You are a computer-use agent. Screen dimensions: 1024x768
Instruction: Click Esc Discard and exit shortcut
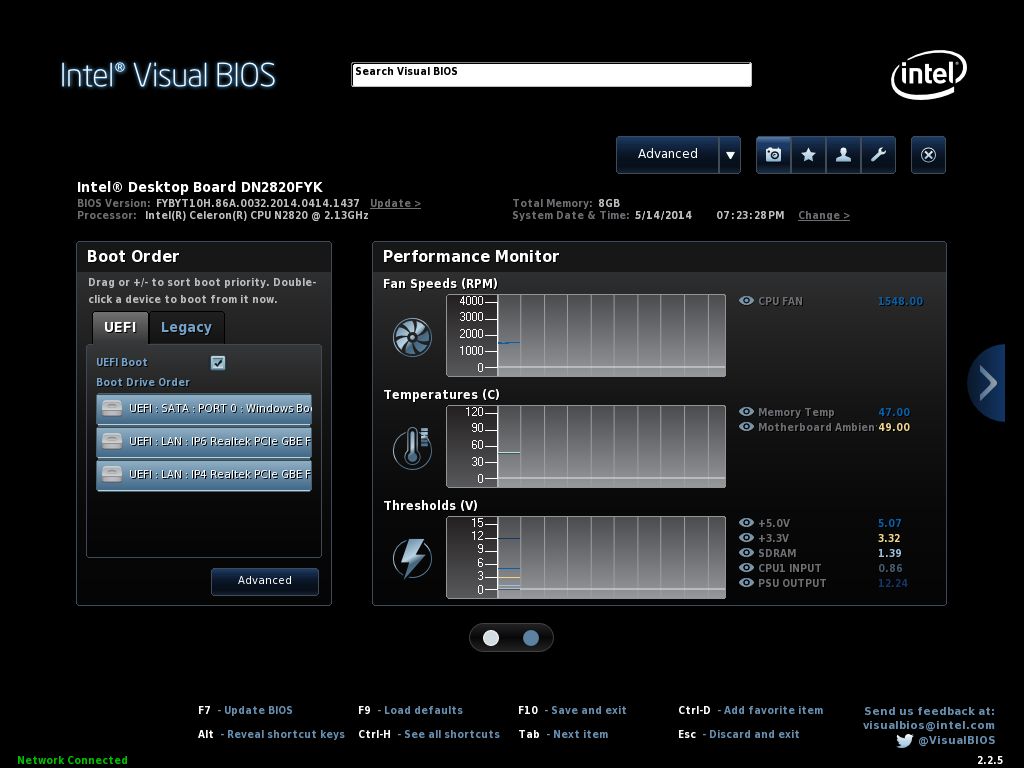pyautogui.click(x=739, y=735)
